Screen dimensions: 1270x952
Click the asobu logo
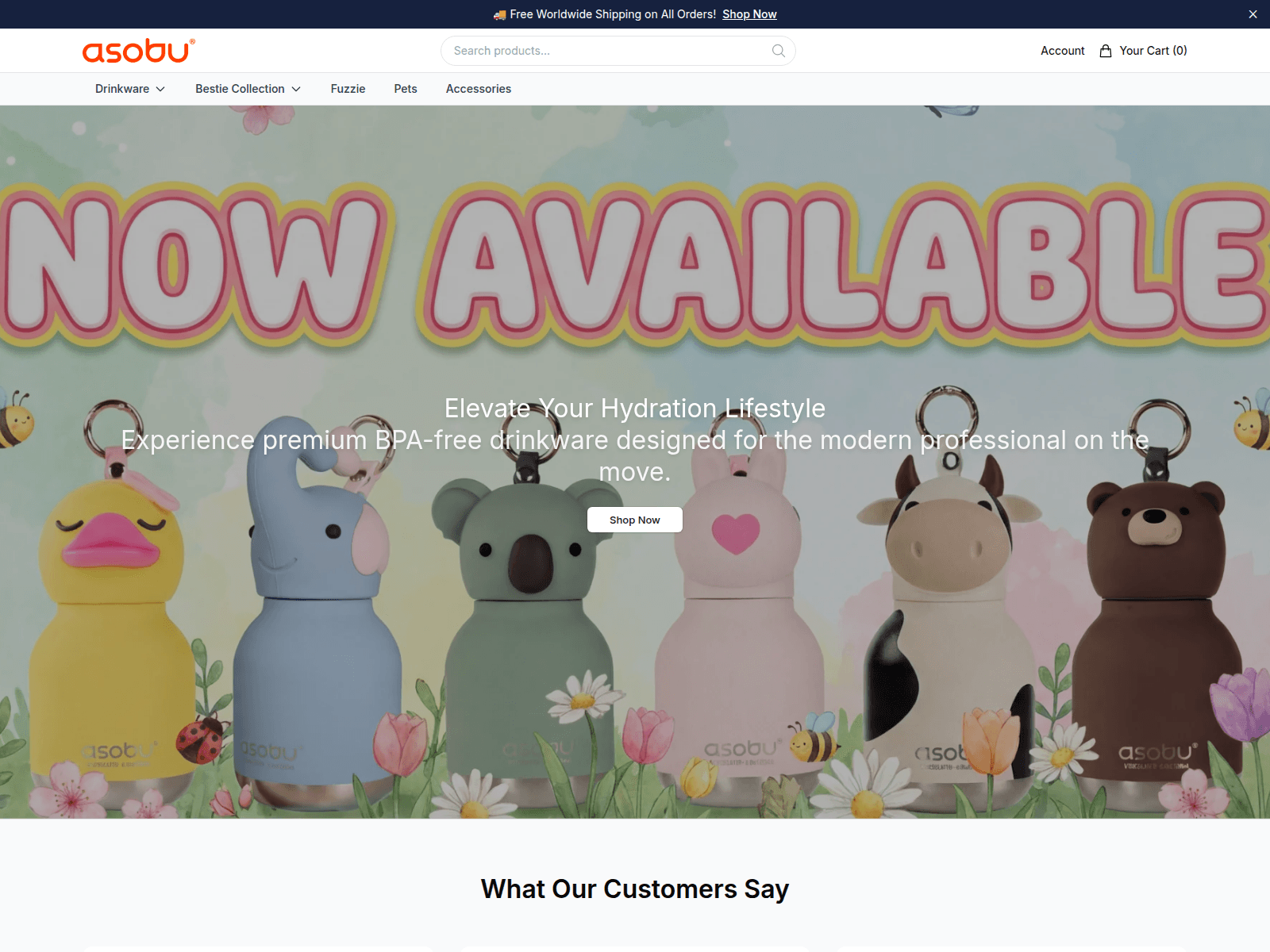(x=139, y=51)
